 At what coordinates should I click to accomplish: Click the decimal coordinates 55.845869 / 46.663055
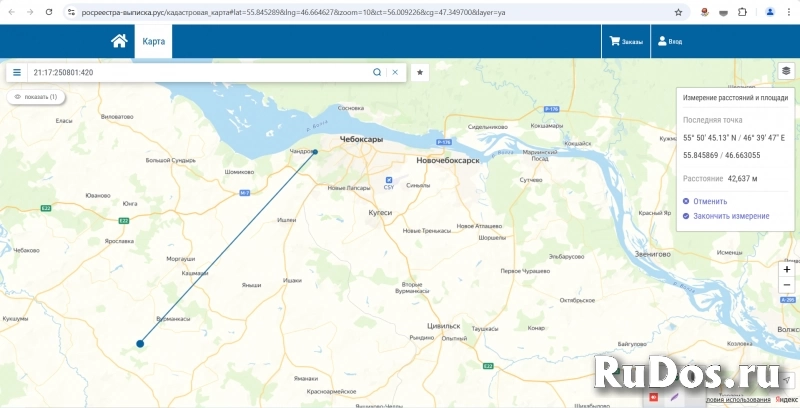pos(721,155)
